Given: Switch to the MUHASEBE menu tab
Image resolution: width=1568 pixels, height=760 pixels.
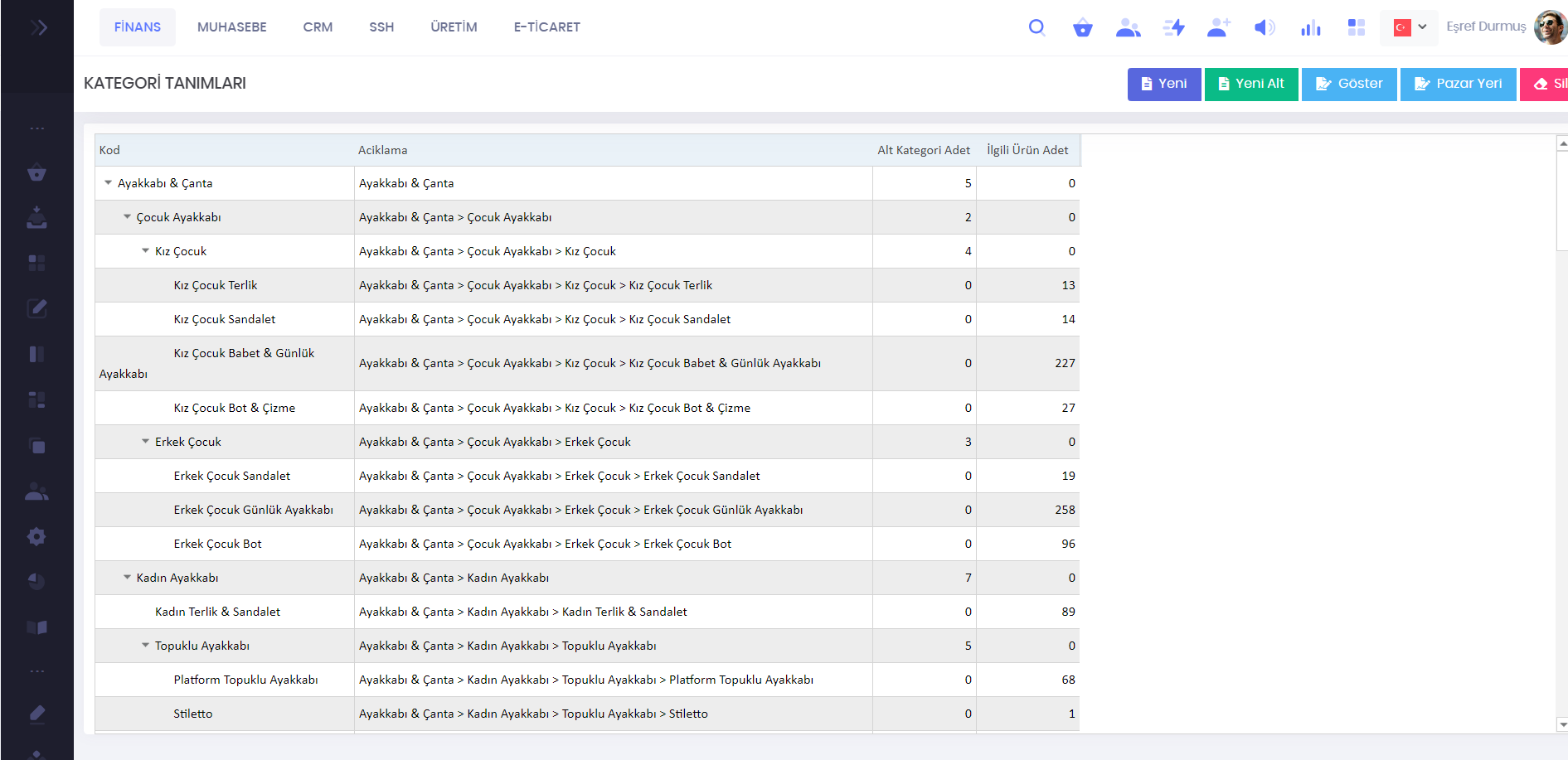Looking at the screenshot, I should pos(231,27).
